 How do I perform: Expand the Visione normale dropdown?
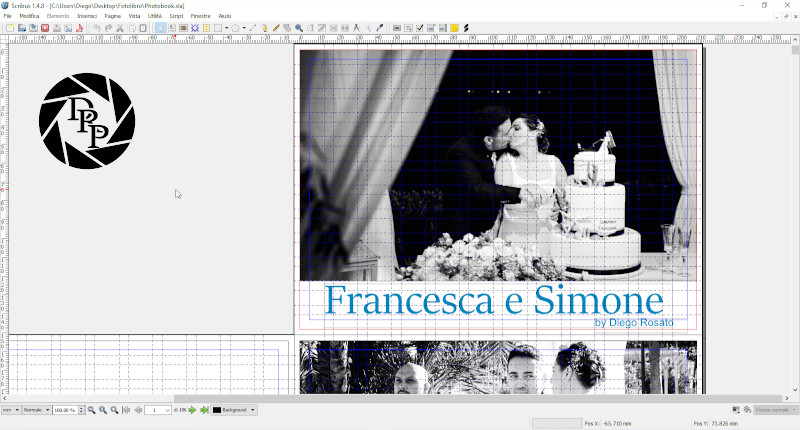775,410
